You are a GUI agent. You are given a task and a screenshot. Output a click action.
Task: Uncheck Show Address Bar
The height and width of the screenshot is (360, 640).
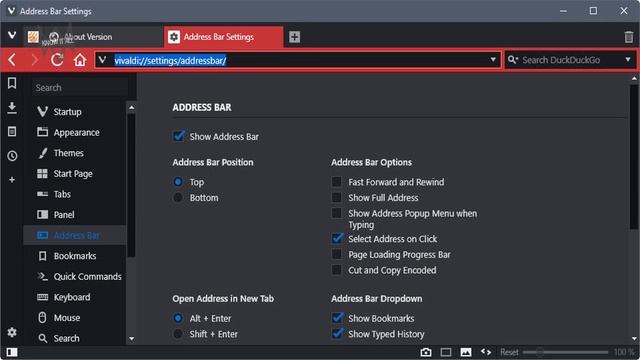click(179, 136)
